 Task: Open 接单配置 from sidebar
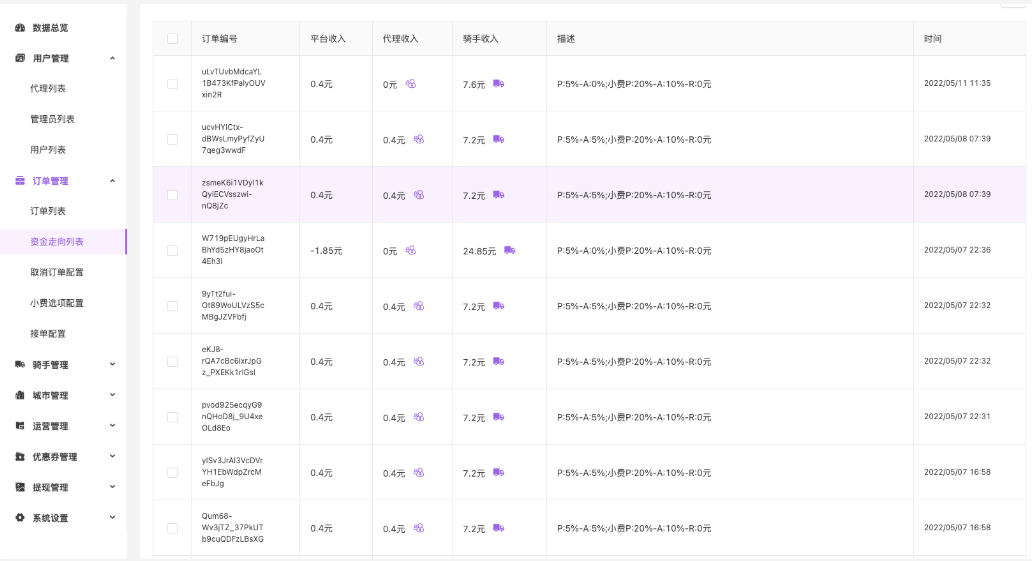pos(48,334)
